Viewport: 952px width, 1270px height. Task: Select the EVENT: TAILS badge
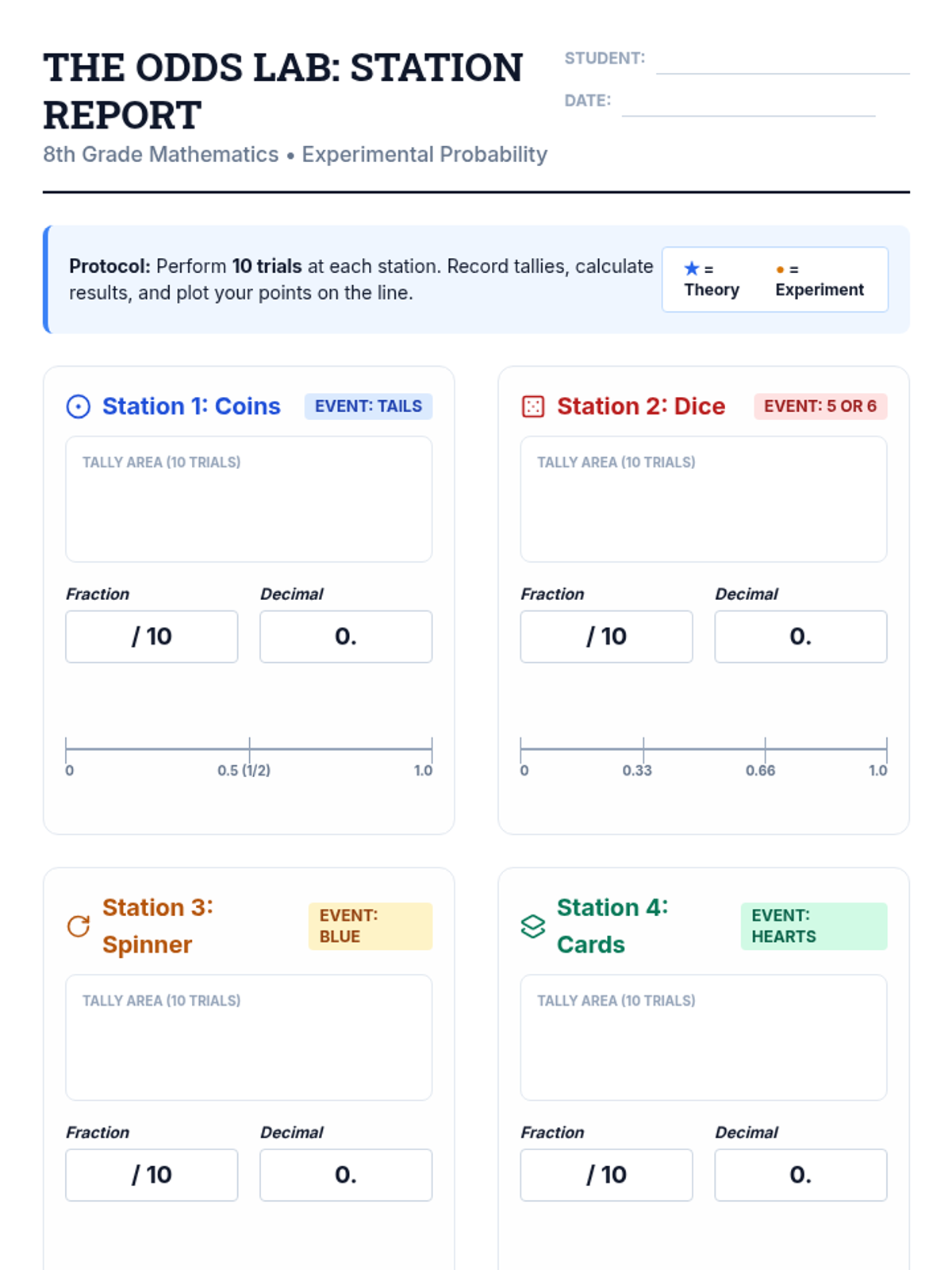(x=368, y=406)
